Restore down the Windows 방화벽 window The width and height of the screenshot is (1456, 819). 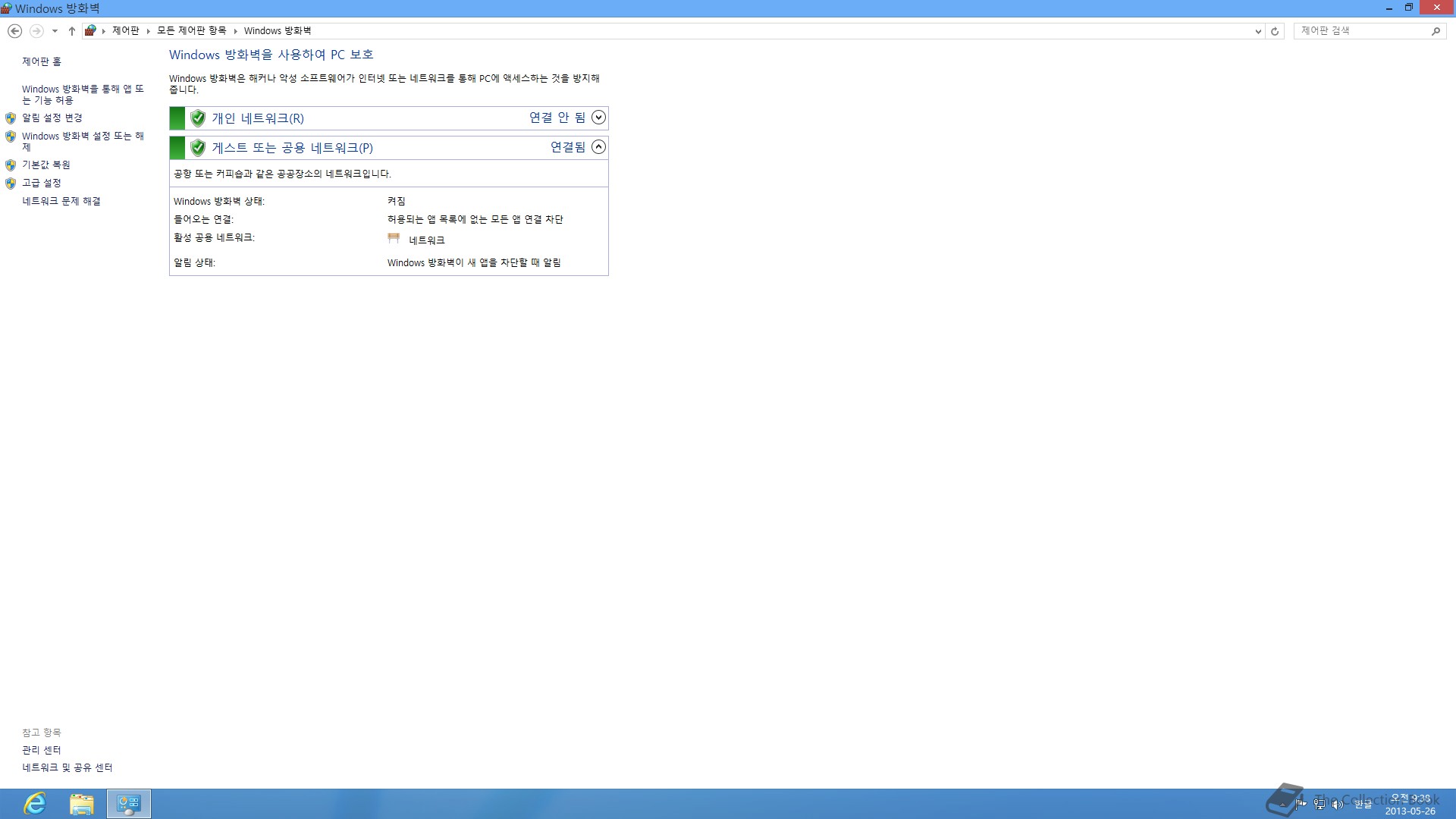1409,8
